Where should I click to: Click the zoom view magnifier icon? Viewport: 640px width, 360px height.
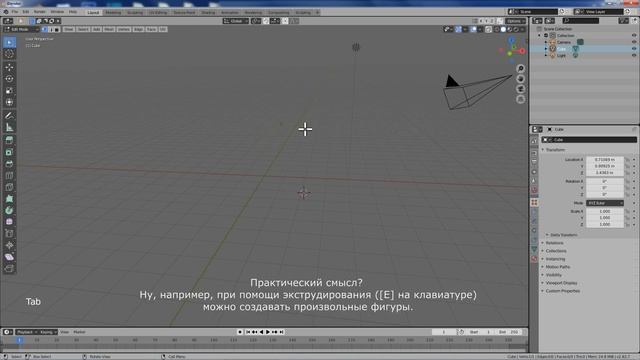pos(520,68)
